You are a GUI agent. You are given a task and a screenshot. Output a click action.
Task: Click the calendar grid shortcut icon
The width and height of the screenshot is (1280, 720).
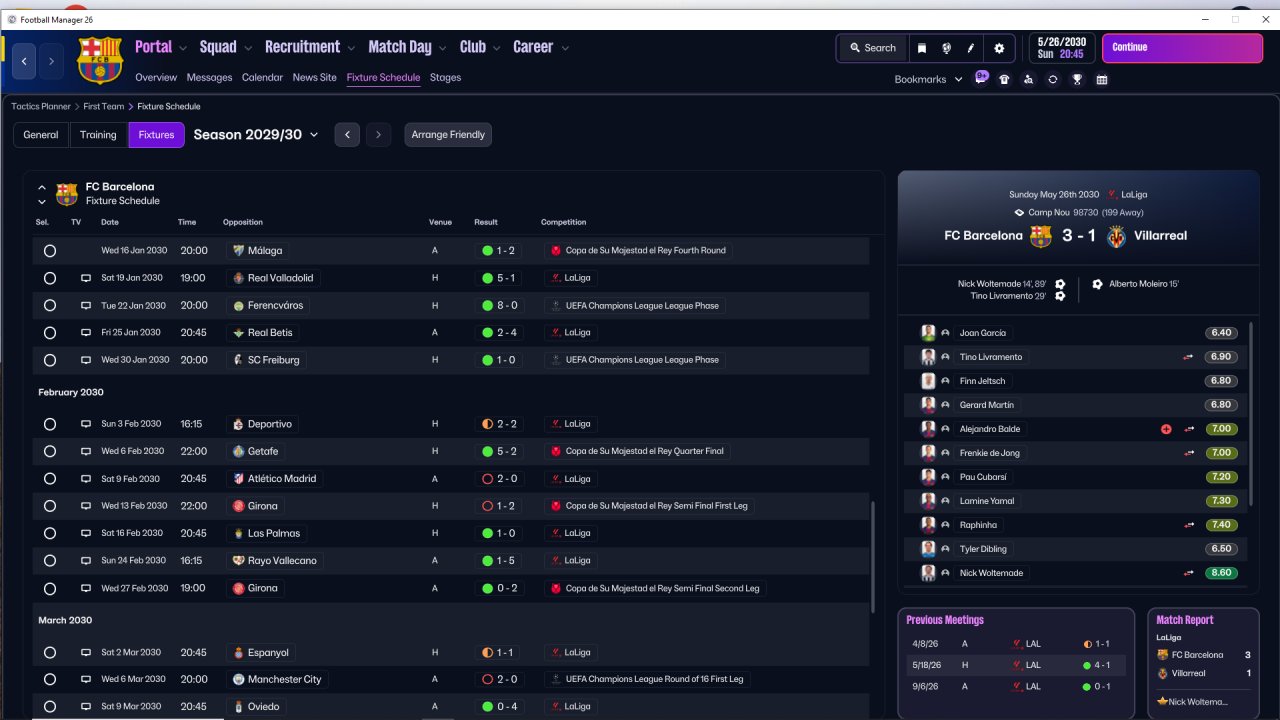(x=1102, y=79)
